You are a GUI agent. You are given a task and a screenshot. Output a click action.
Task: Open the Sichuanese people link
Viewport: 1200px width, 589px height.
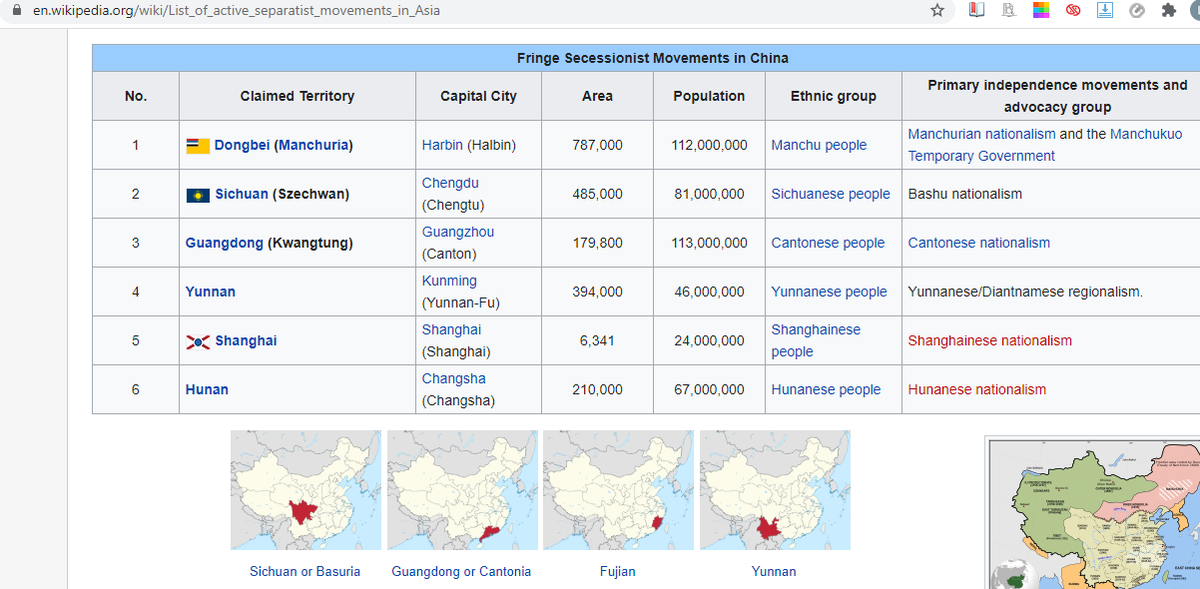(x=830, y=194)
